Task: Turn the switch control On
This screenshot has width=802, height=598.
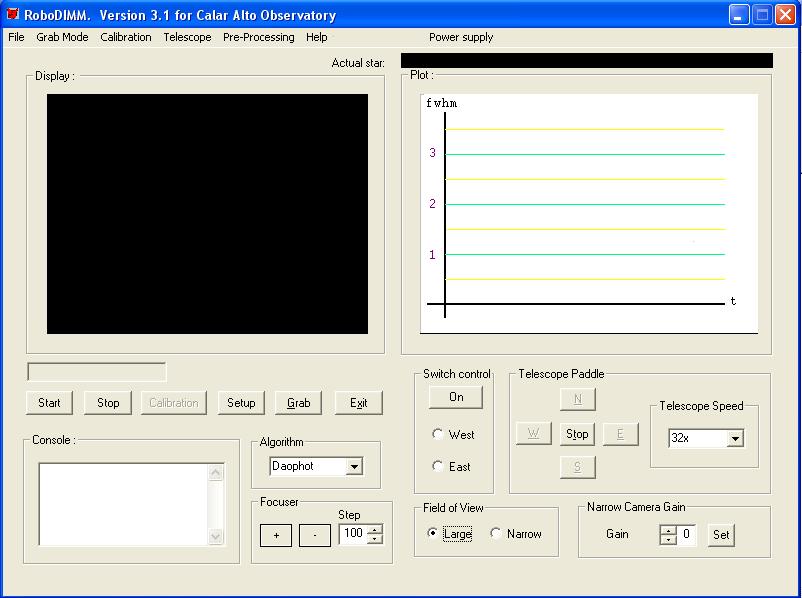Action: (x=456, y=397)
